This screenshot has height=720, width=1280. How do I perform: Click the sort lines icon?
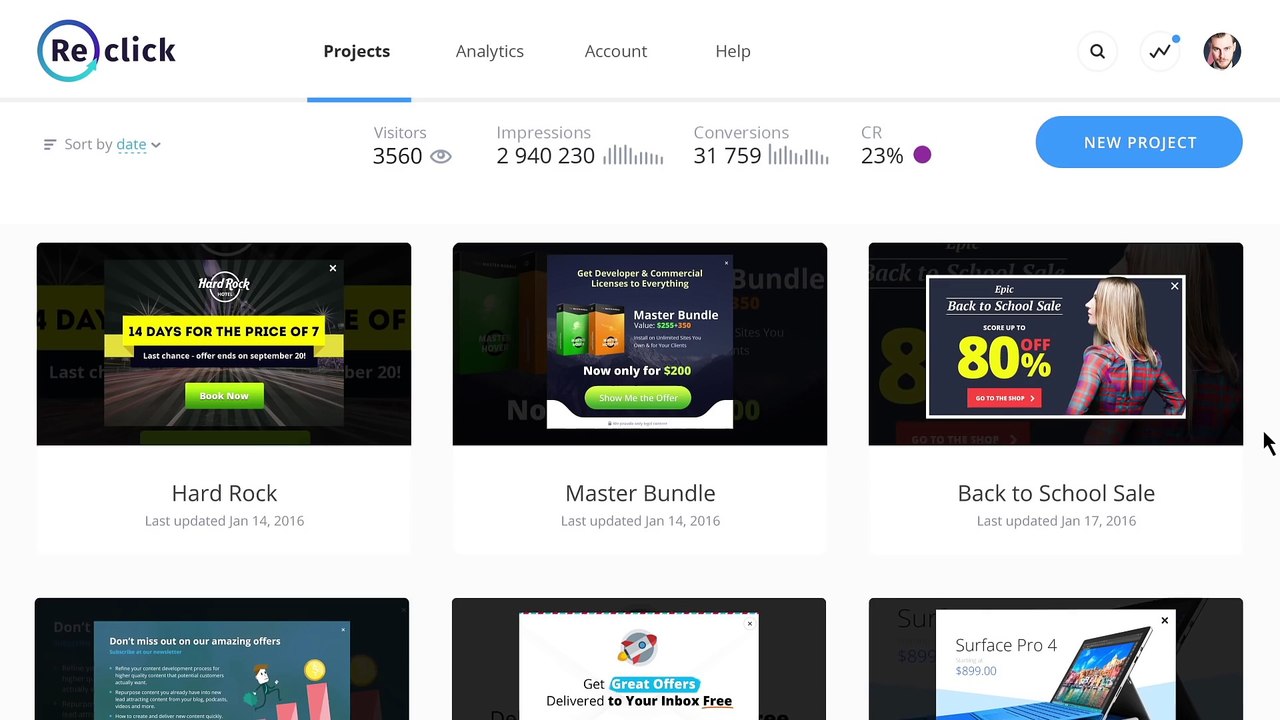pyautogui.click(x=50, y=145)
